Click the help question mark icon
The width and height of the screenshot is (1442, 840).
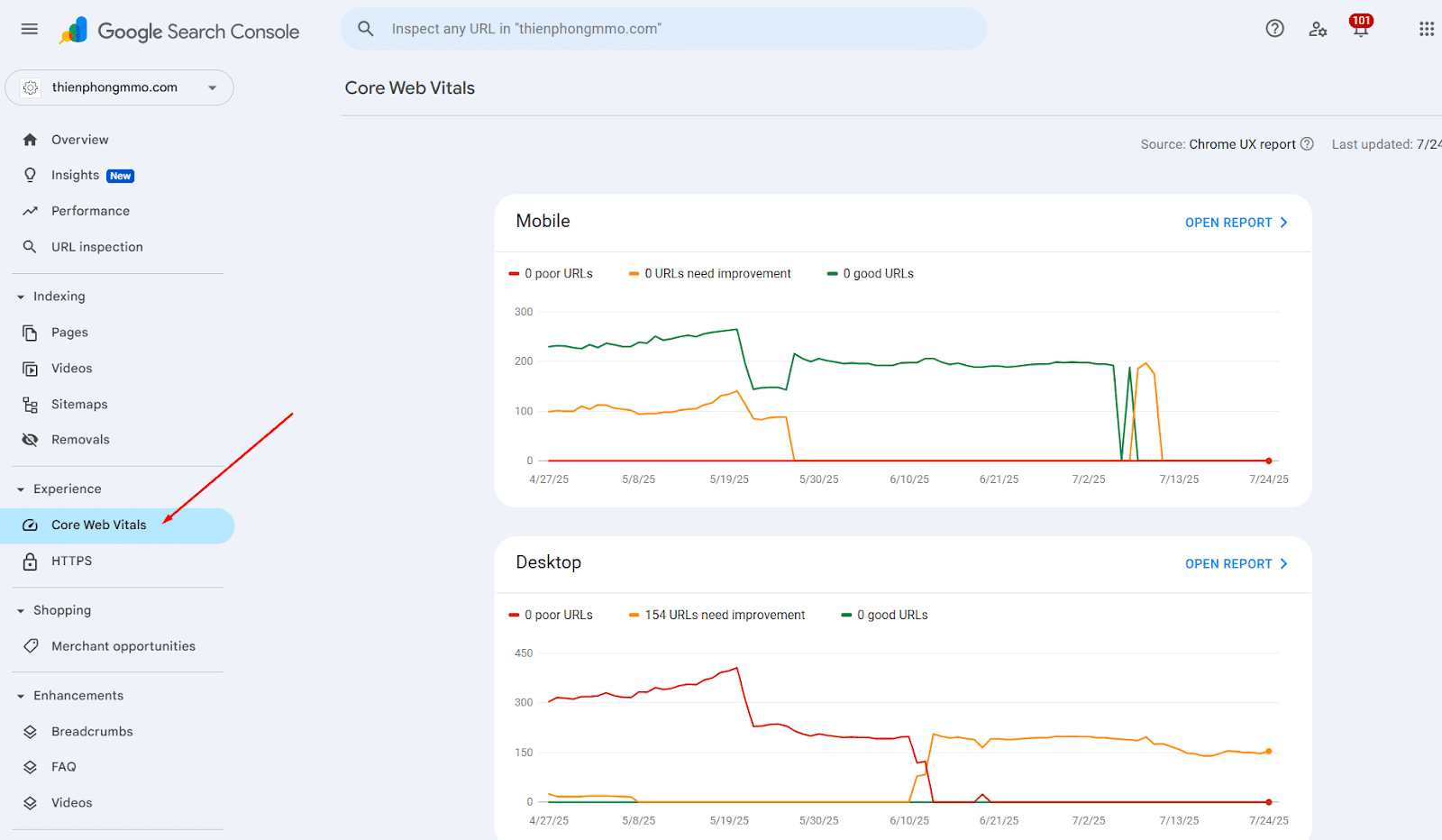(1274, 29)
